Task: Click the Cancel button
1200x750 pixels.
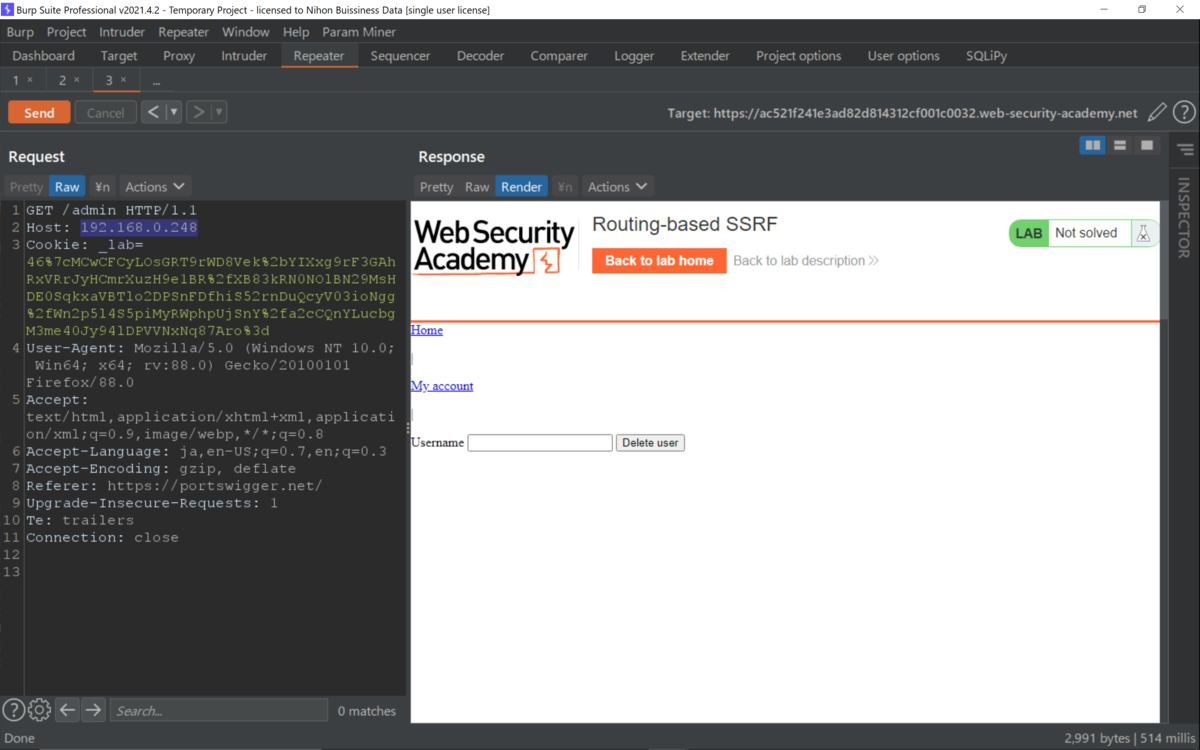Action: (x=105, y=113)
